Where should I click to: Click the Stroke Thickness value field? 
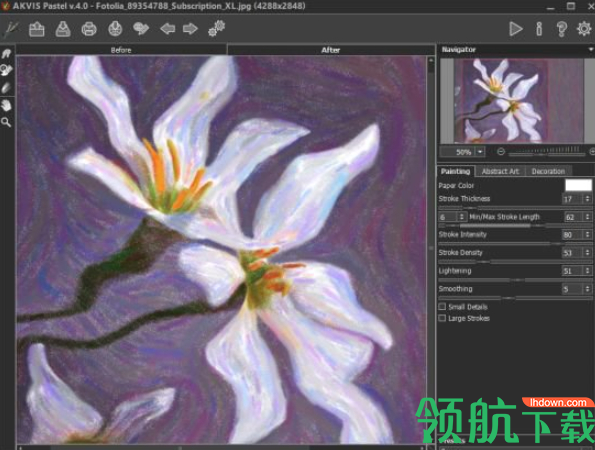(x=572, y=199)
